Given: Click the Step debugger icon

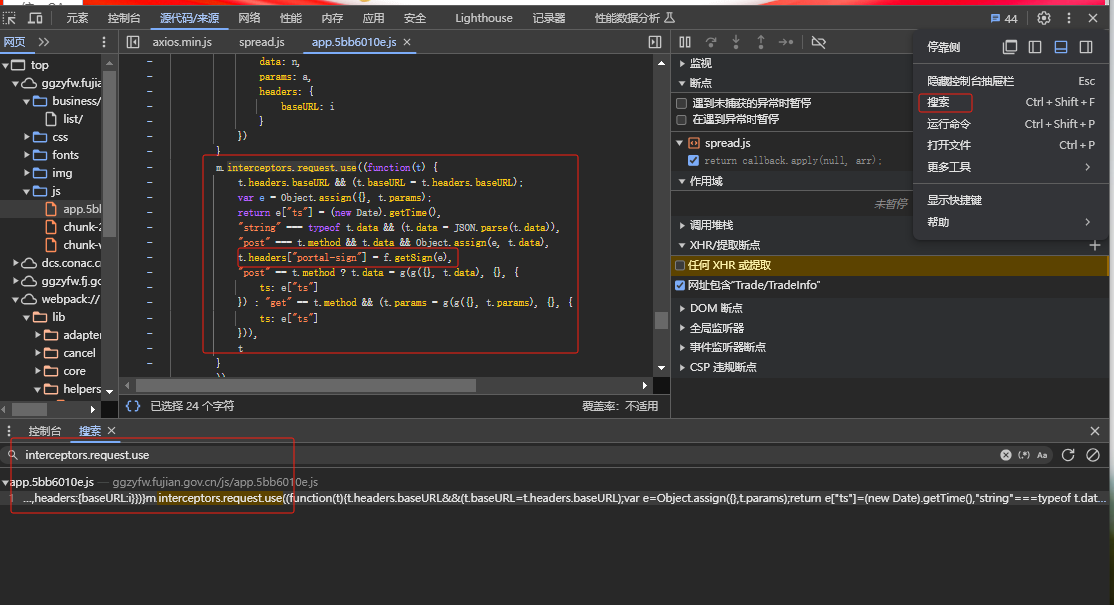Looking at the screenshot, I should pyautogui.click(x=786, y=42).
